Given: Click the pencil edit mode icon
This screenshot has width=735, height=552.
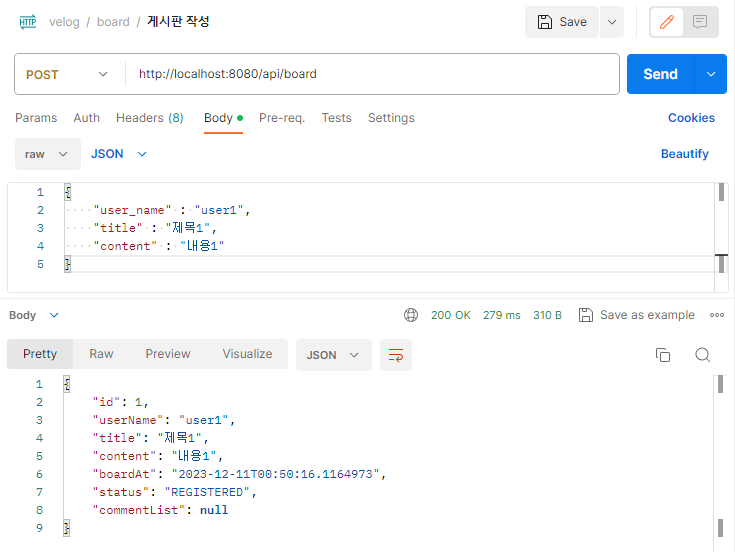Looking at the screenshot, I should [x=667, y=22].
